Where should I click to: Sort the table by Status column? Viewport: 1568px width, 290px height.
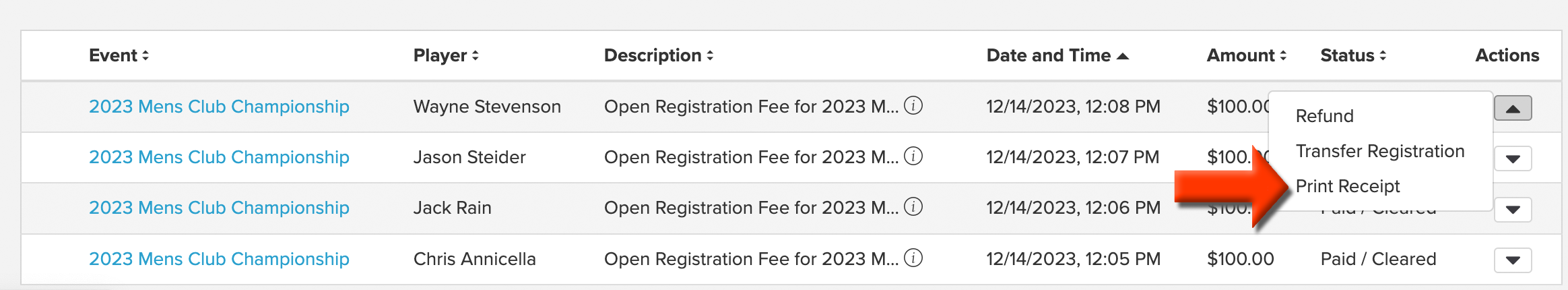[1353, 55]
